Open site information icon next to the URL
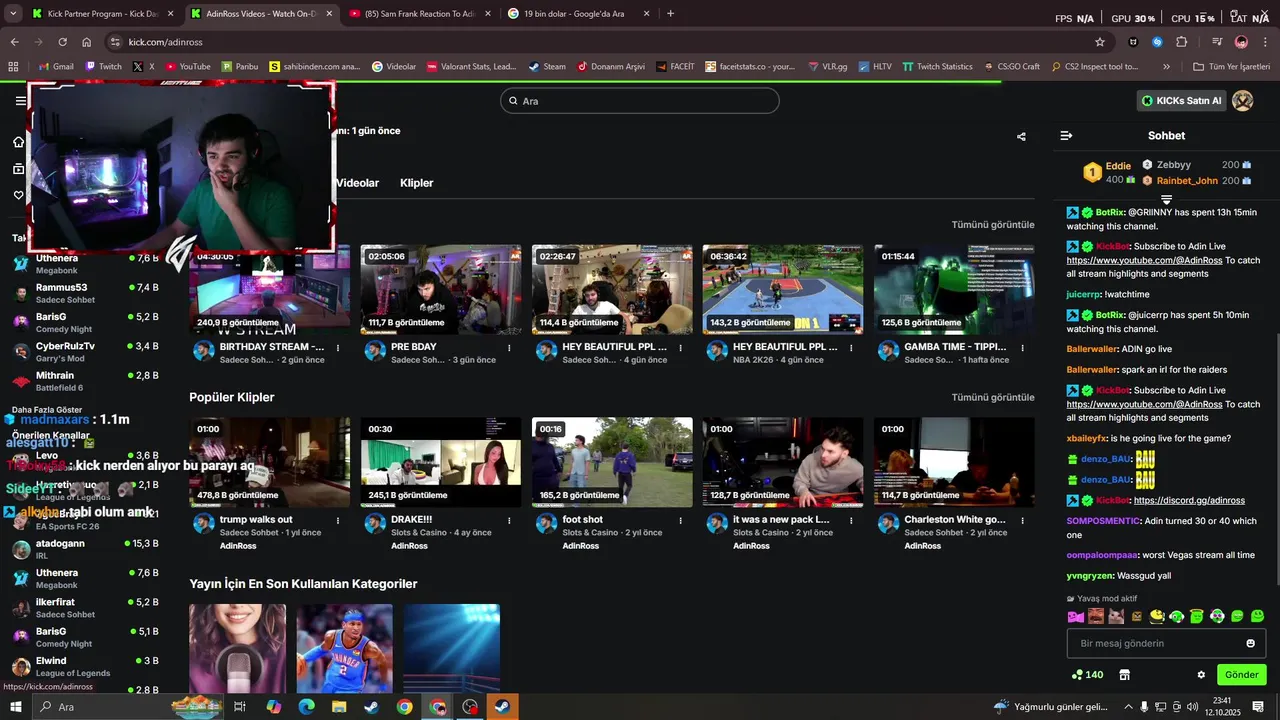 115,42
